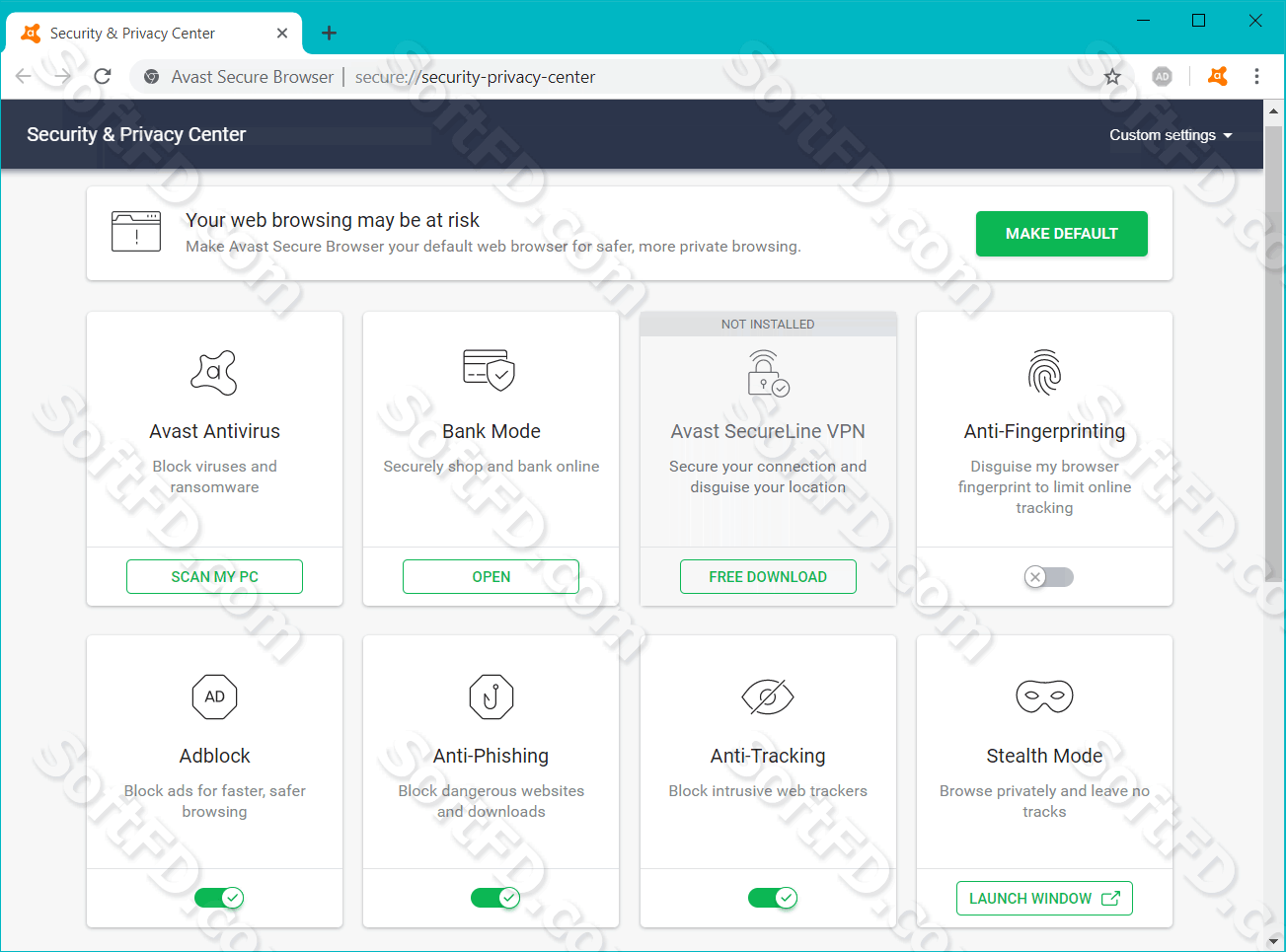The height and width of the screenshot is (952, 1286).
Task: Click 'Disguise my browser fingerprint' description
Action: pyautogui.click(x=1044, y=487)
